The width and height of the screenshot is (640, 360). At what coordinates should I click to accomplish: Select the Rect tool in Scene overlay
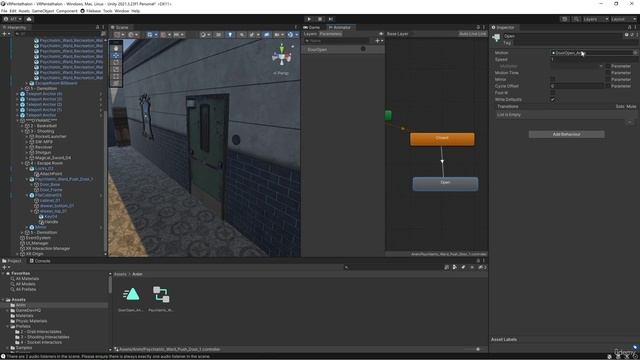point(116,76)
